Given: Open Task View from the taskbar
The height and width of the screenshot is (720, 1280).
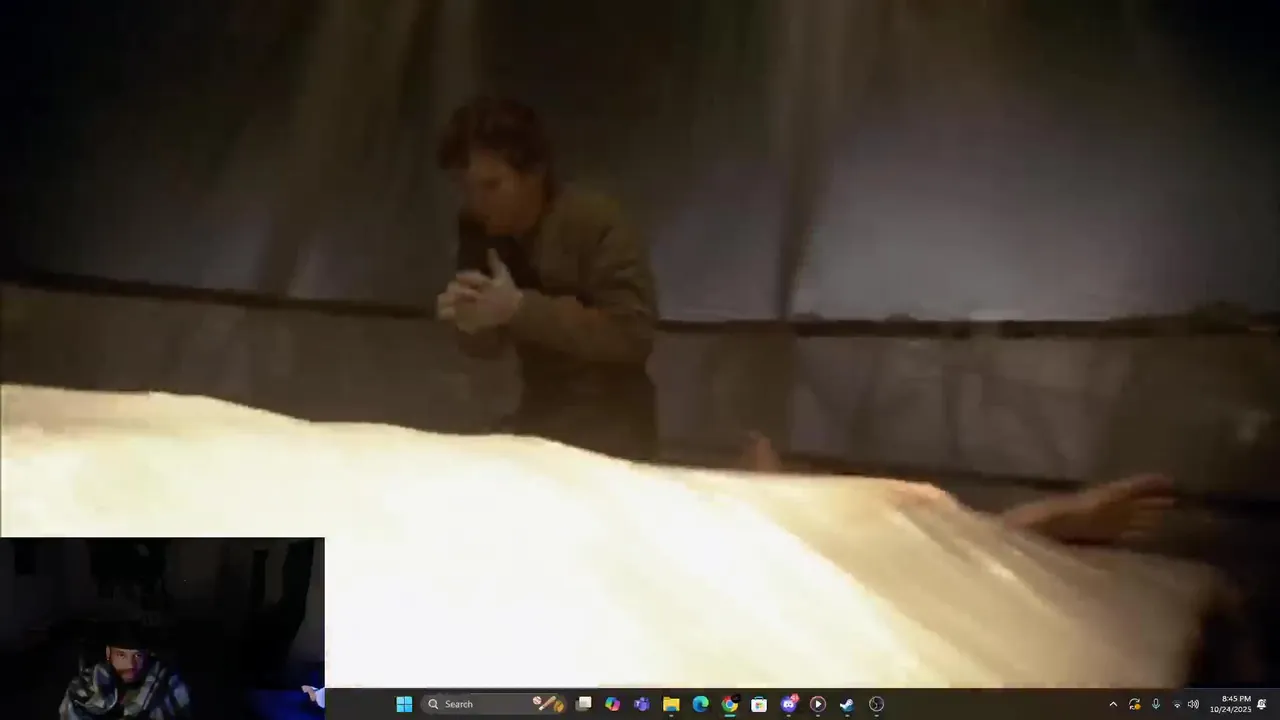Looking at the screenshot, I should (x=584, y=704).
